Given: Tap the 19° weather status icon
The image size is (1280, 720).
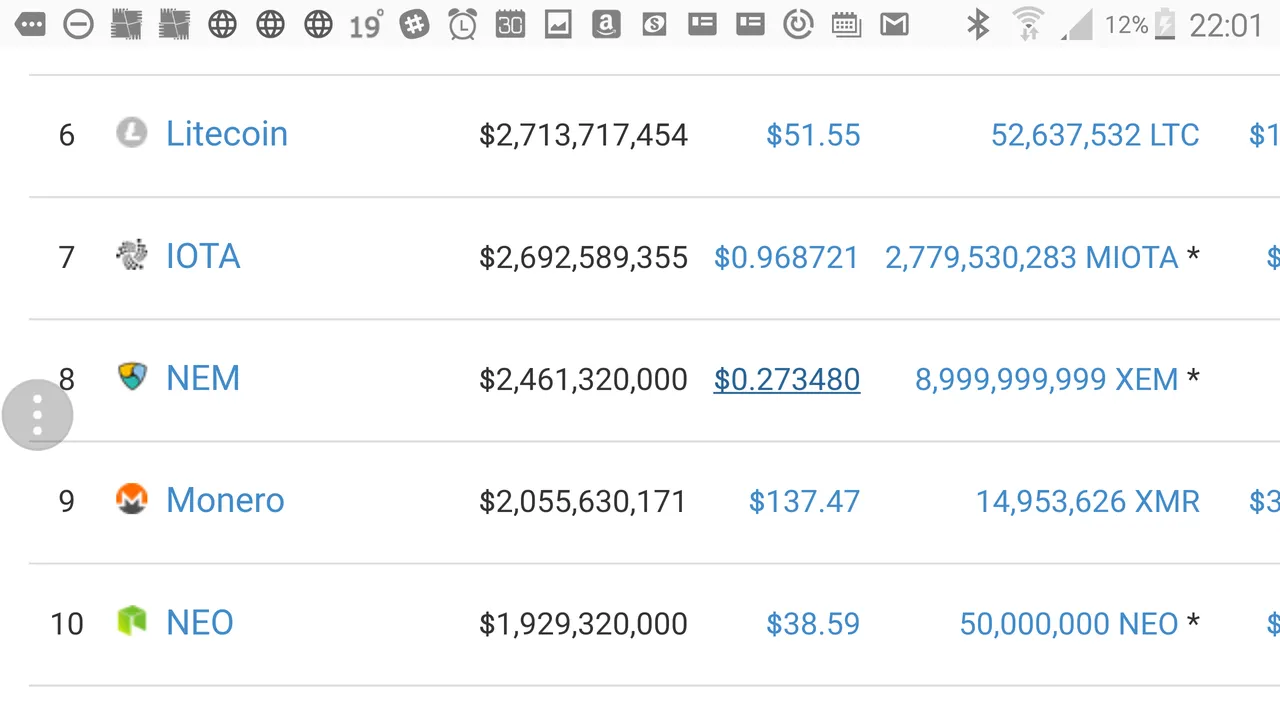Looking at the screenshot, I should [x=366, y=24].
